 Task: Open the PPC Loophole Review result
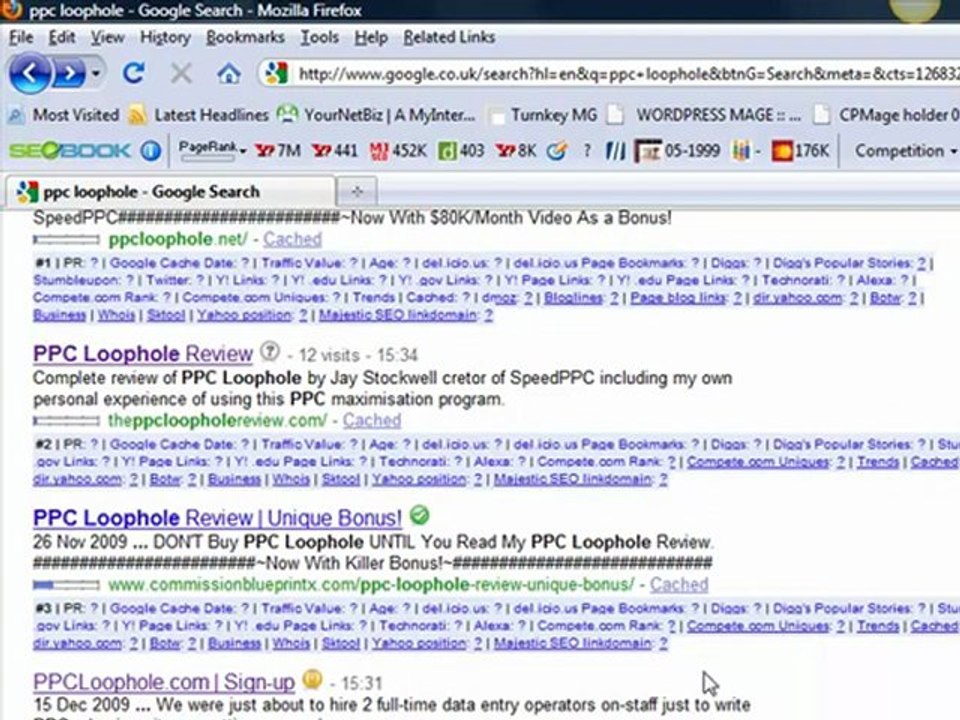143,354
